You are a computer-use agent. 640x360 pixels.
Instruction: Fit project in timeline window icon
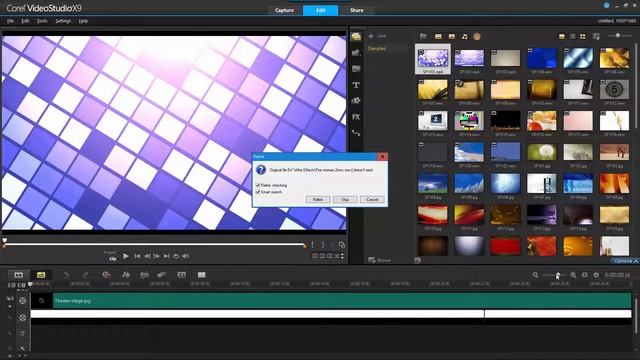coord(585,275)
